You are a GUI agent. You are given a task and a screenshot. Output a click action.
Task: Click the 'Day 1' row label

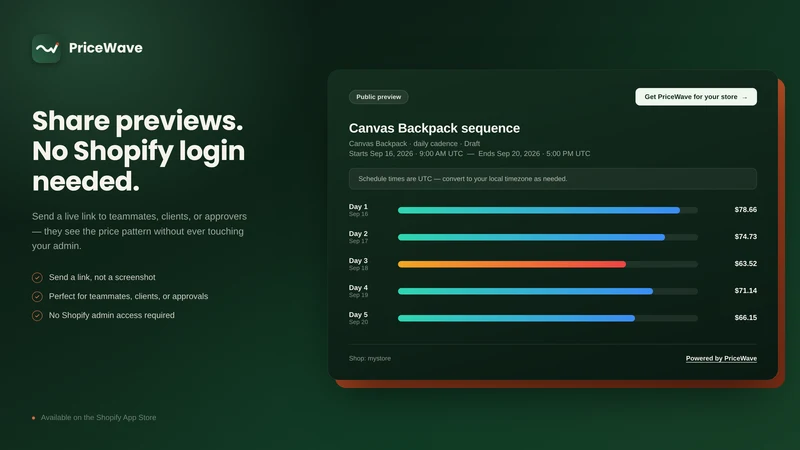click(x=358, y=207)
